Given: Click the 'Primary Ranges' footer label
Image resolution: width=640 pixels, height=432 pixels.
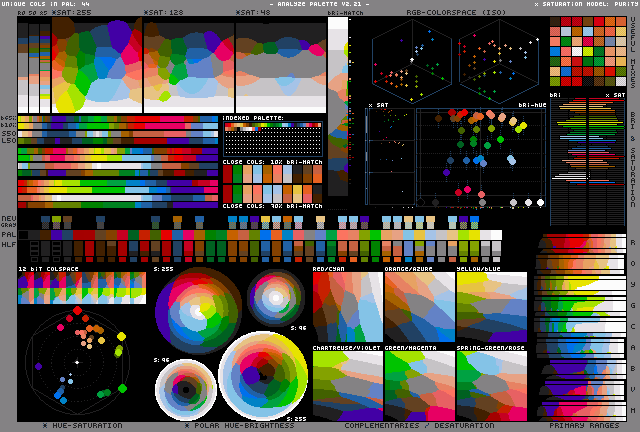Looking at the screenshot, I should tap(584, 425).
